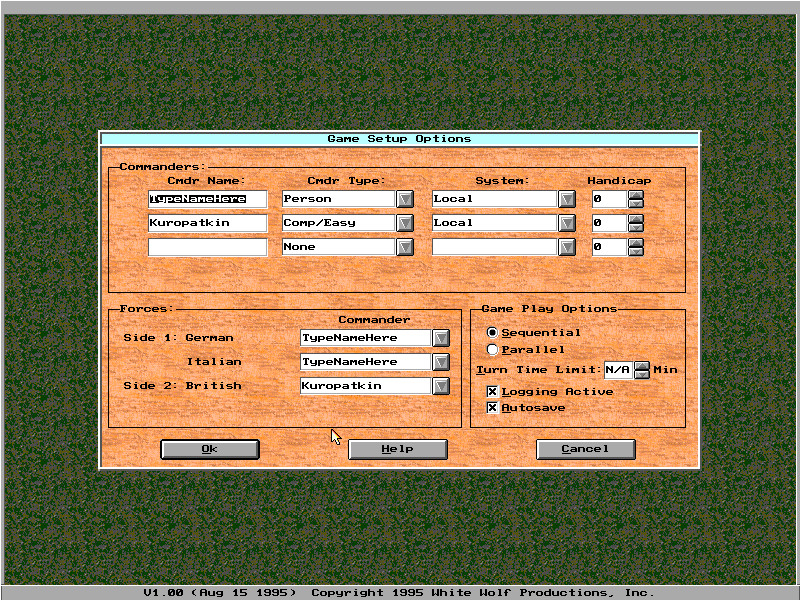Click the TypeNameHere commander name field

pyautogui.click(x=208, y=199)
